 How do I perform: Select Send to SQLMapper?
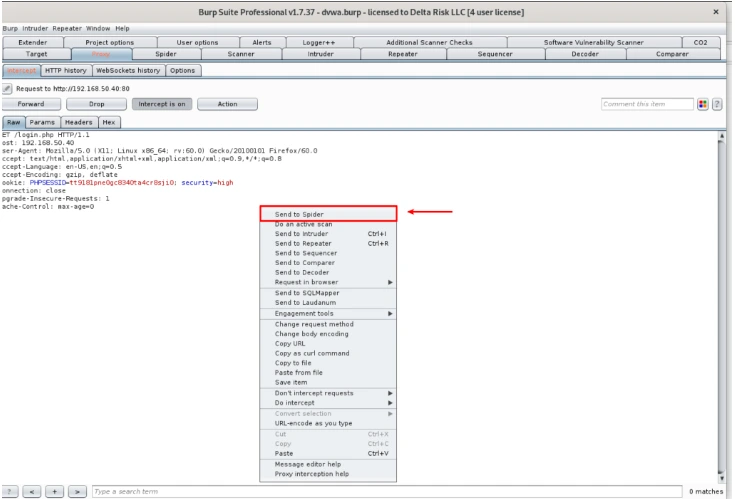coord(328,293)
